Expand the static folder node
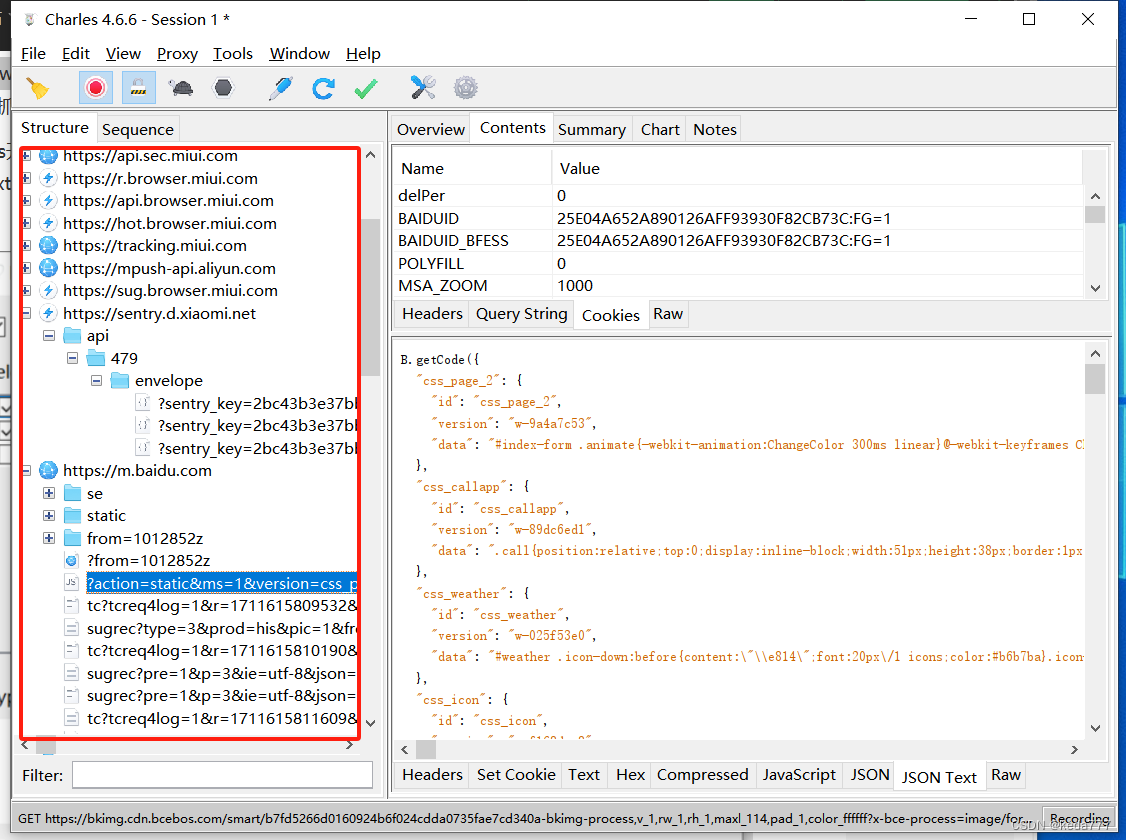1126x840 pixels. pos(49,515)
